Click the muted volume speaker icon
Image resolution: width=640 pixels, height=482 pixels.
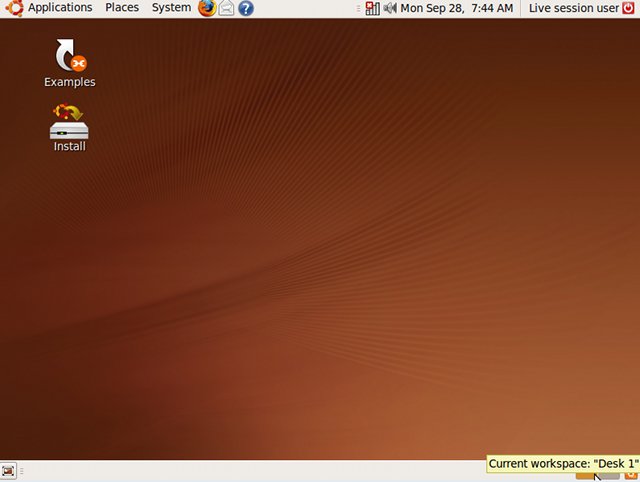point(390,8)
